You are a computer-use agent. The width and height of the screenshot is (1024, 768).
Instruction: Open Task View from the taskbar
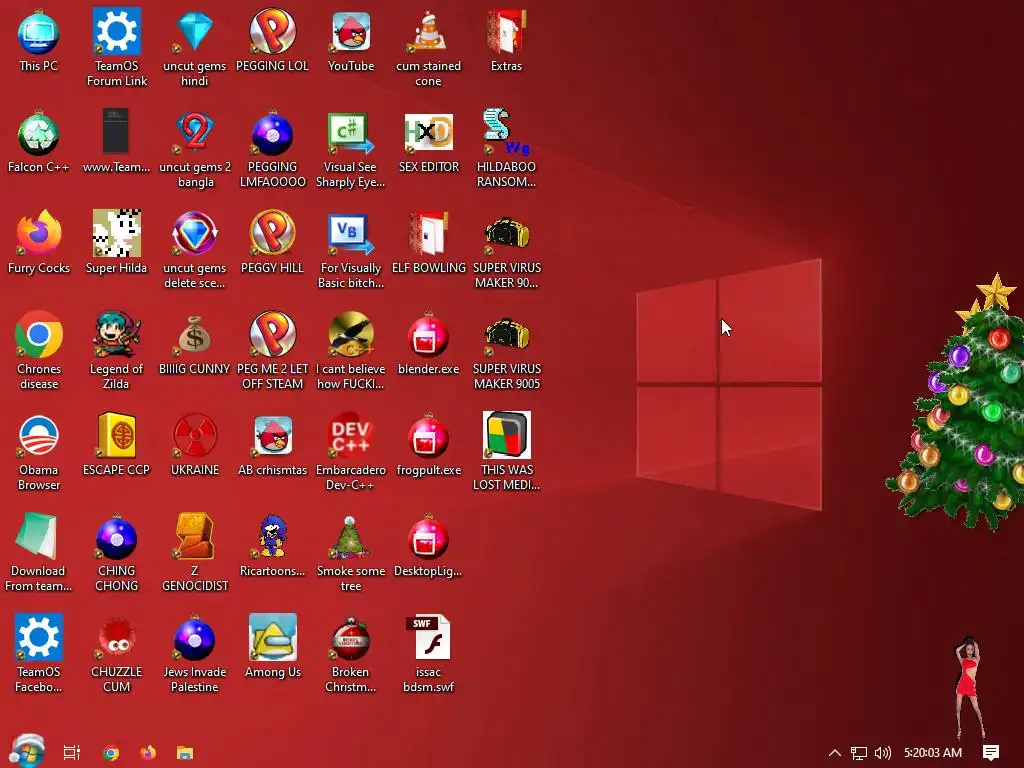pos(72,752)
